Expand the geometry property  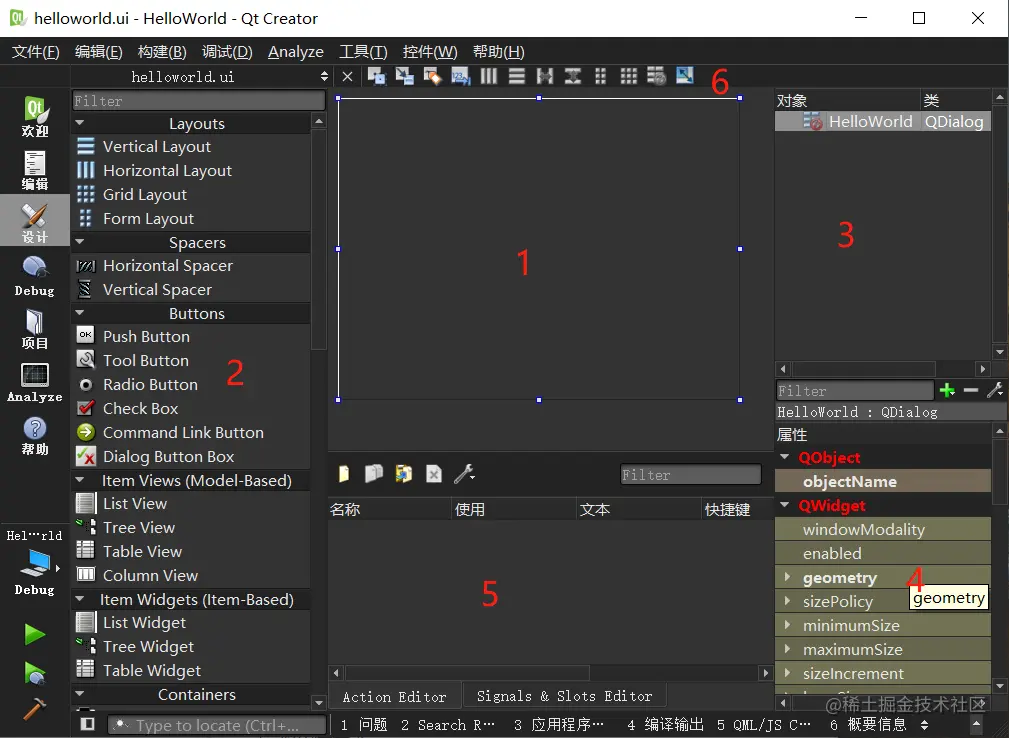787,577
